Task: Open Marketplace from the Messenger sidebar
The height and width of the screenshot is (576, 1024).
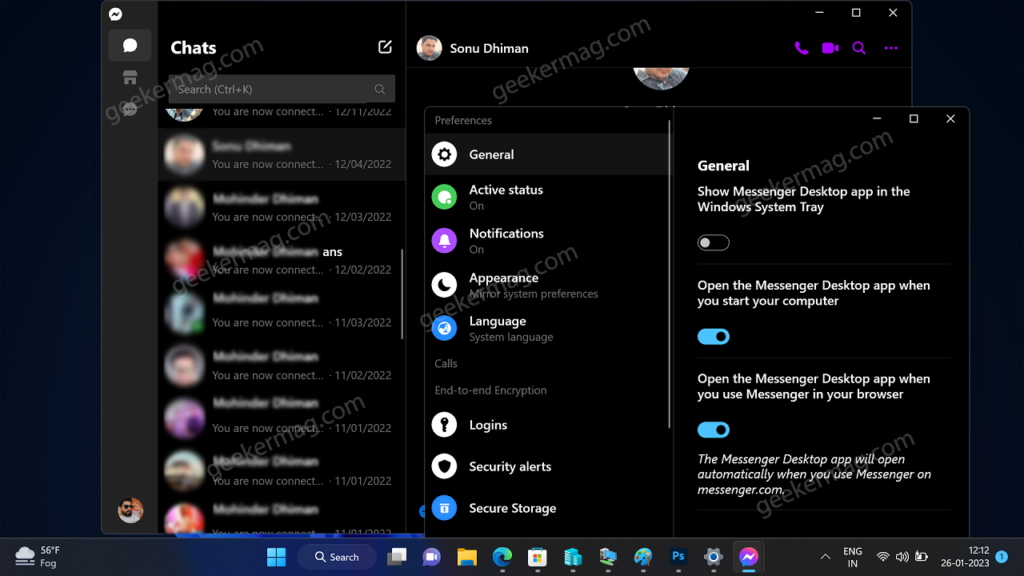Action: click(130, 78)
